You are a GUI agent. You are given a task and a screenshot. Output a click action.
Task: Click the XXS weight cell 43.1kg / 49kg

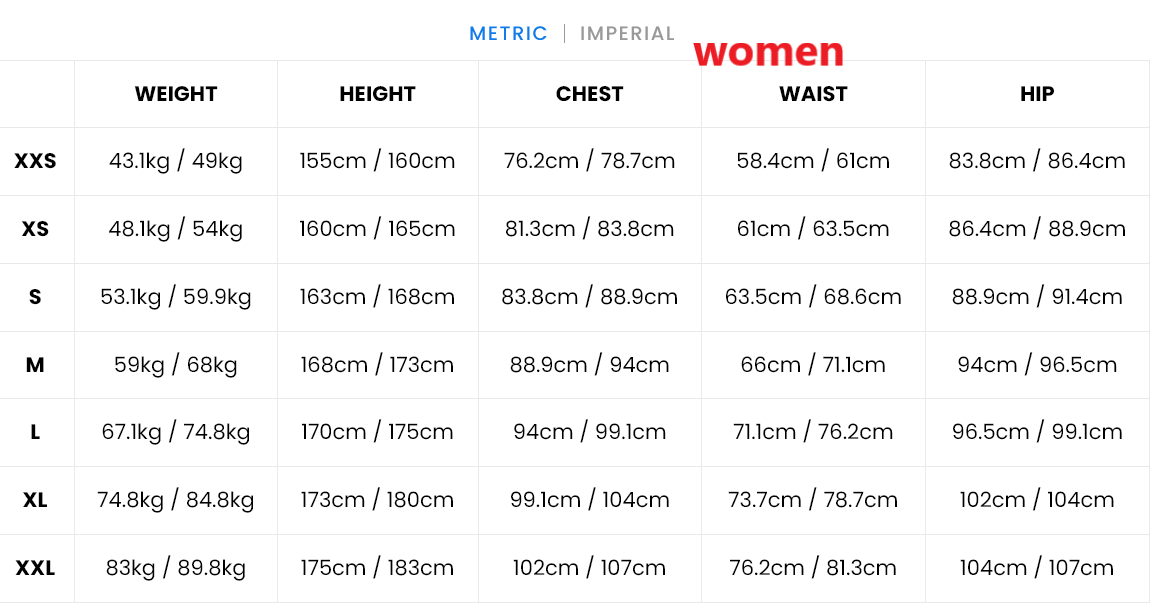click(176, 161)
